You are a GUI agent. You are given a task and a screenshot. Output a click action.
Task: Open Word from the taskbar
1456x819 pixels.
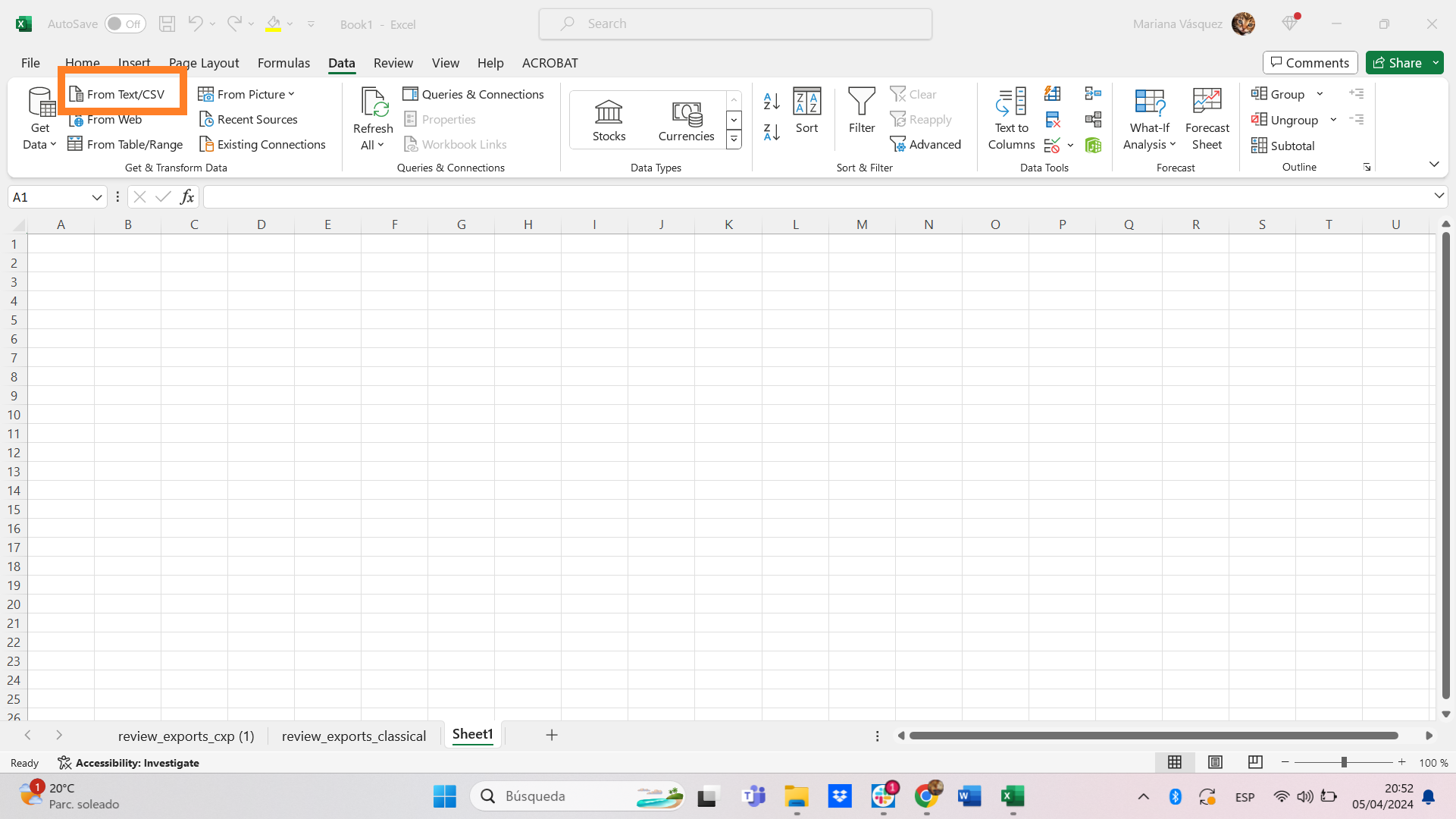pyautogui.click(x=969, y=796)
